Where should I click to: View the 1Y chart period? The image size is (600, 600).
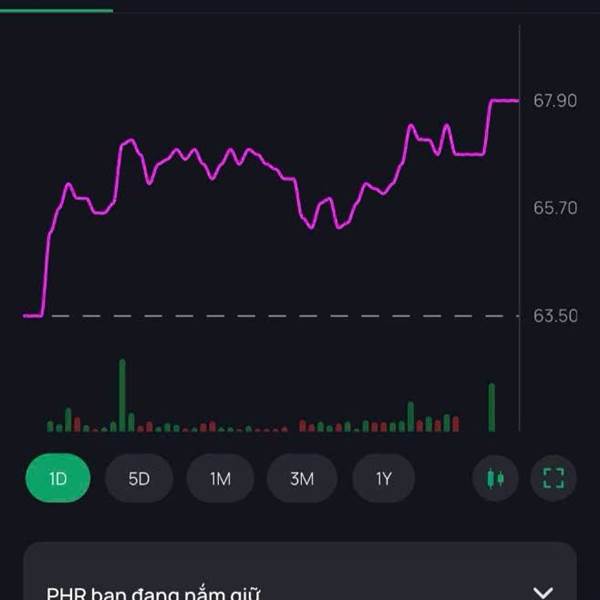pos(384,478)
